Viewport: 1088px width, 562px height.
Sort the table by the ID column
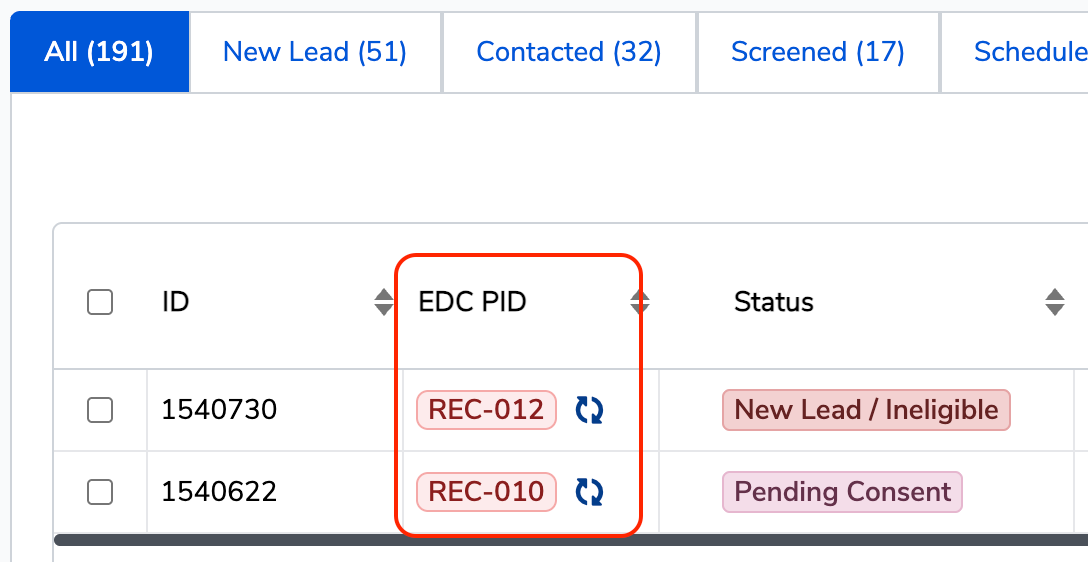384,302
